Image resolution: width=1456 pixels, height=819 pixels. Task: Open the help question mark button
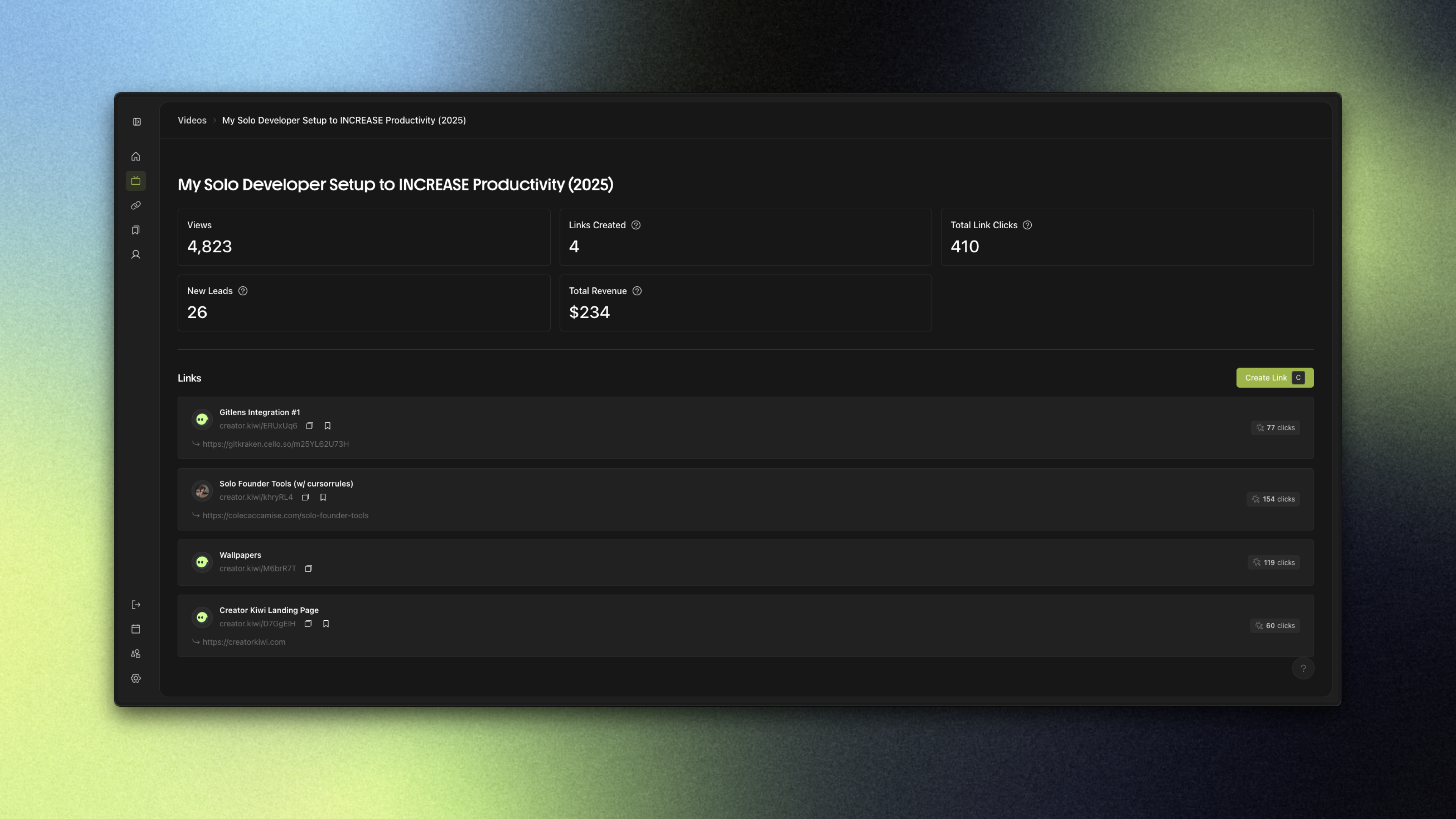[x=1303, y=668]
